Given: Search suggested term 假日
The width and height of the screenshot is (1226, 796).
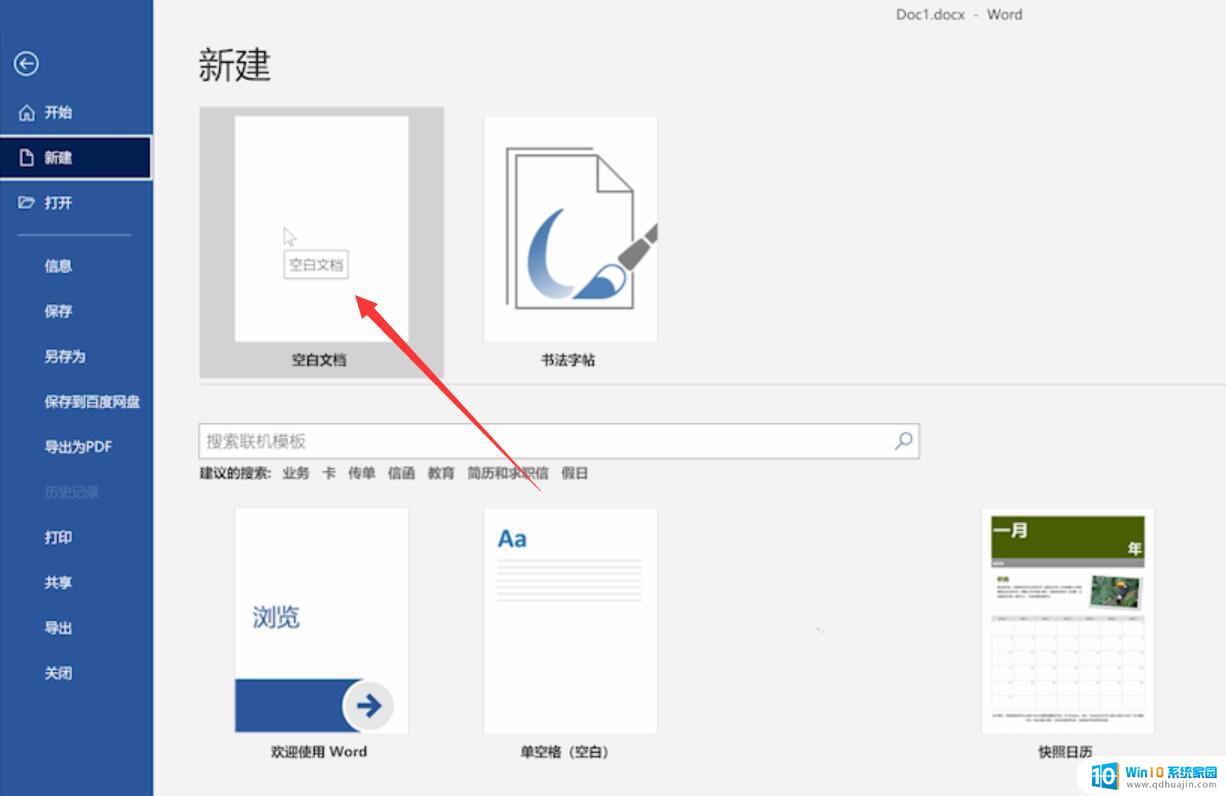Looking at the screenshot, I should [x=575, y=473].
